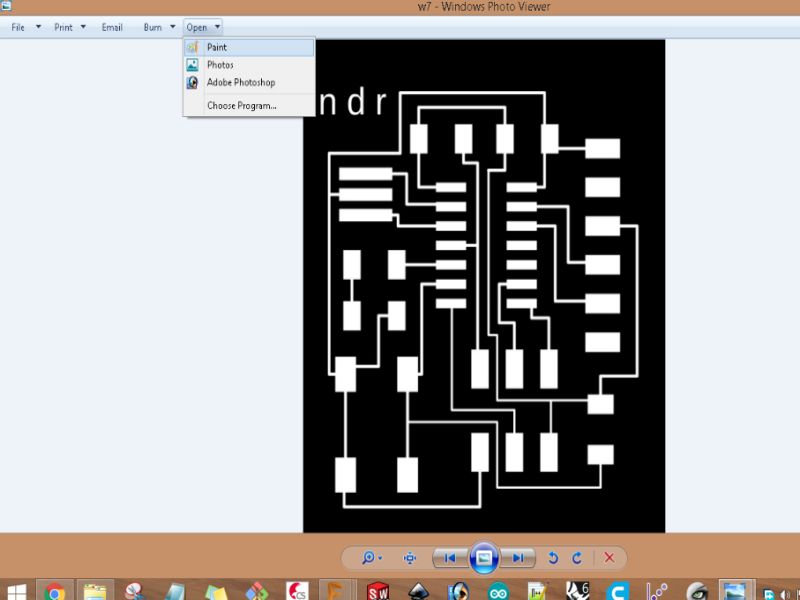Click the Photos app icon in menu
This screenshot has height=600, width=800.
(x=192, y=65)
